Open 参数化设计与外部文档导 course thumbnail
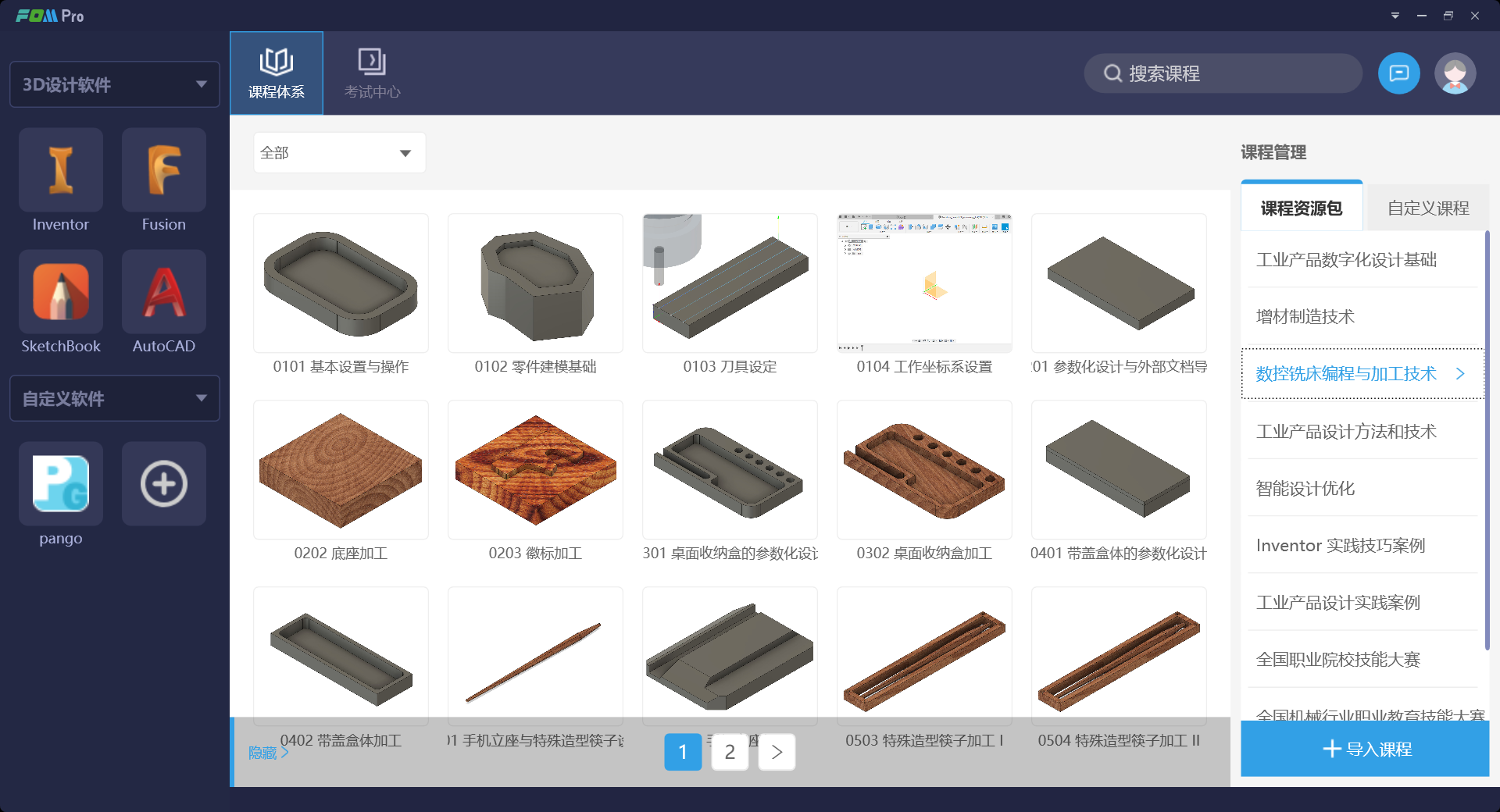Screen dimensions: 1500x812 tap(1119, 283)
